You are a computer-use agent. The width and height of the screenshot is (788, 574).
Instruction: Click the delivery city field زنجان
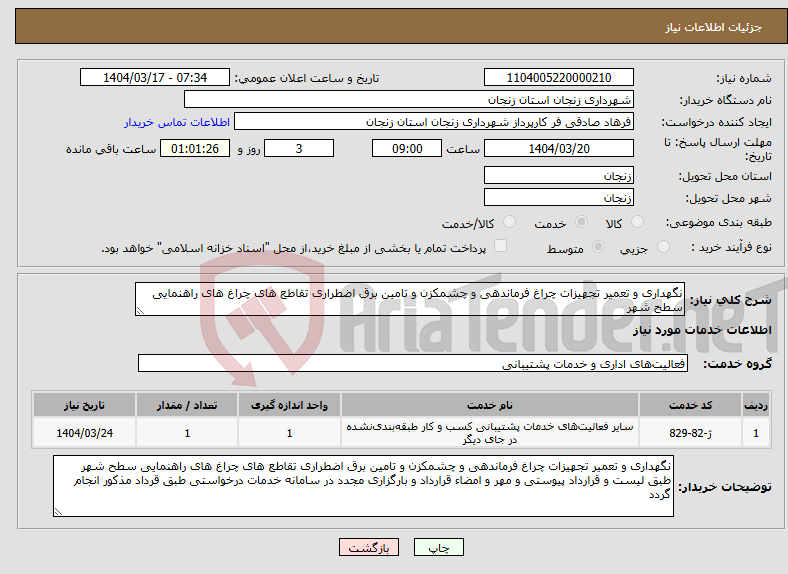point(558,198)
